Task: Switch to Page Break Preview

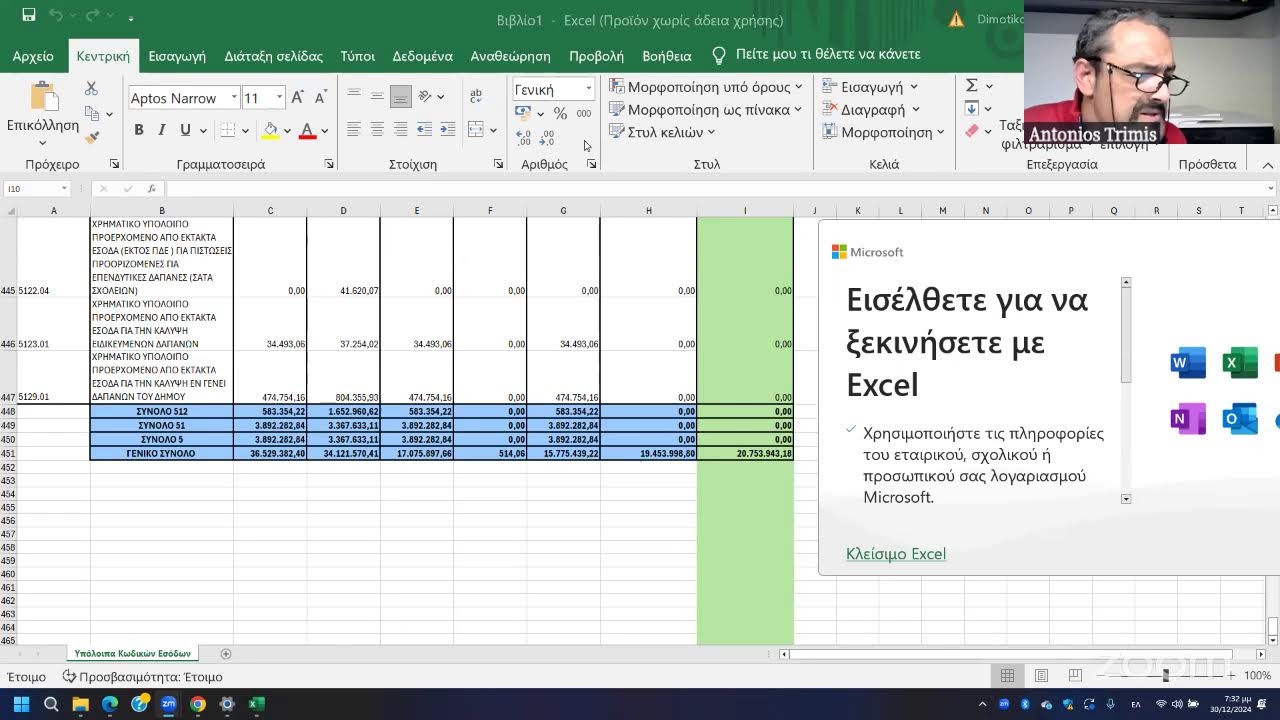Action: coord(1075,676)
